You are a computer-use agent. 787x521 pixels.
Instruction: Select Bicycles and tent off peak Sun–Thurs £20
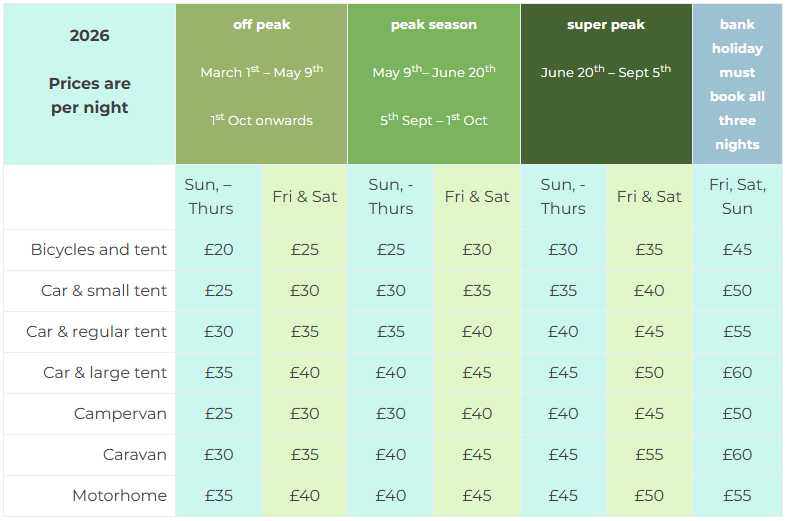(x=218, y=250)
